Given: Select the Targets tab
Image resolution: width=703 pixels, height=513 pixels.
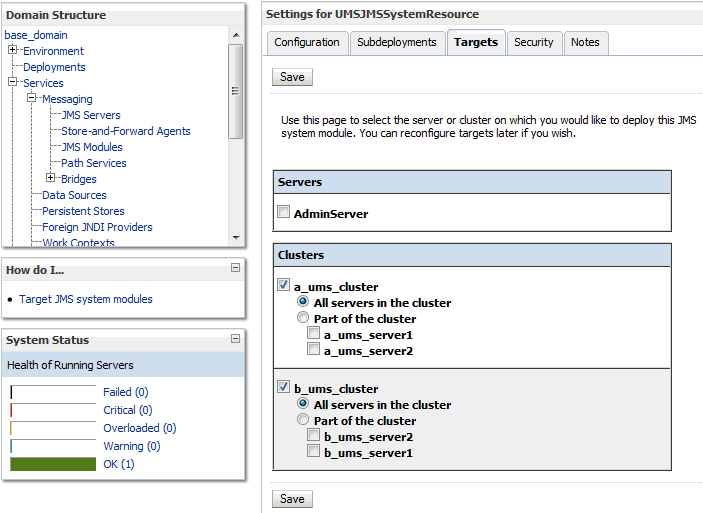Looking at the screenshot, I should coord(476,43).
